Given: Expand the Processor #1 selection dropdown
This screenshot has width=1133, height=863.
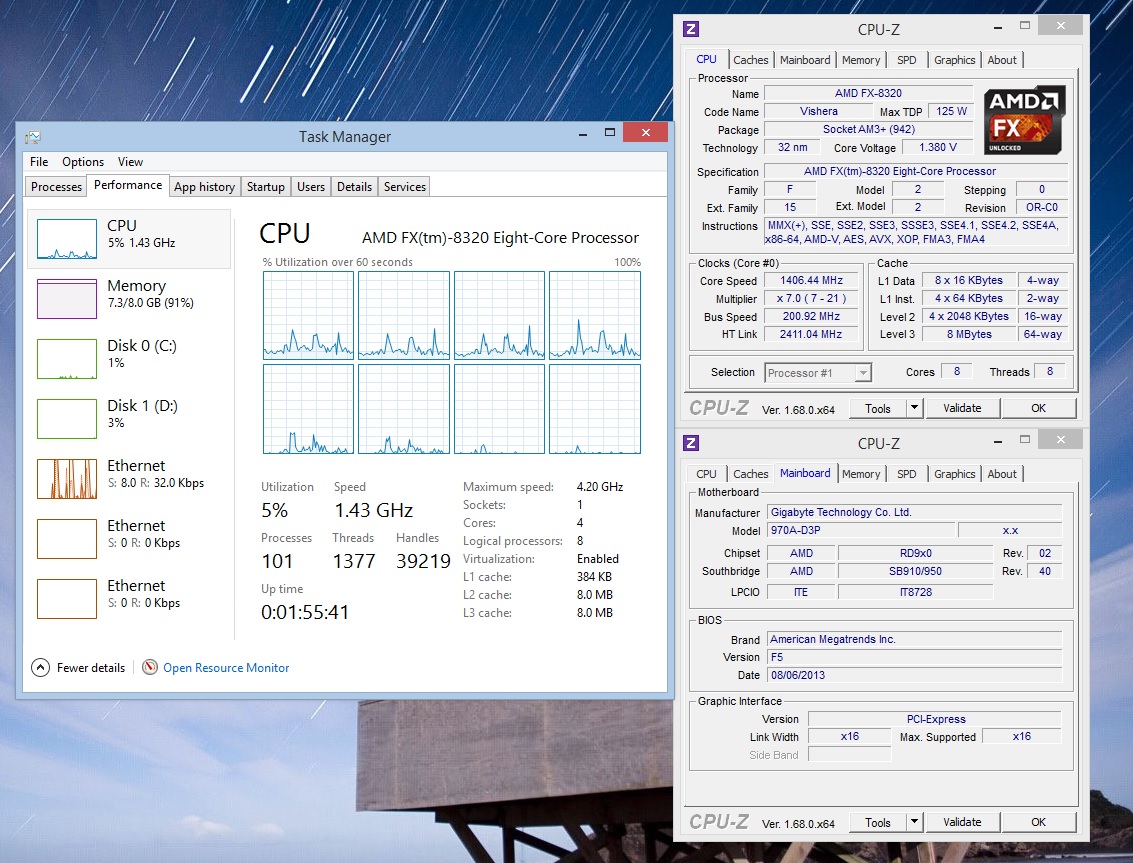Looking at the screenshot, I should tap(863, 373).
